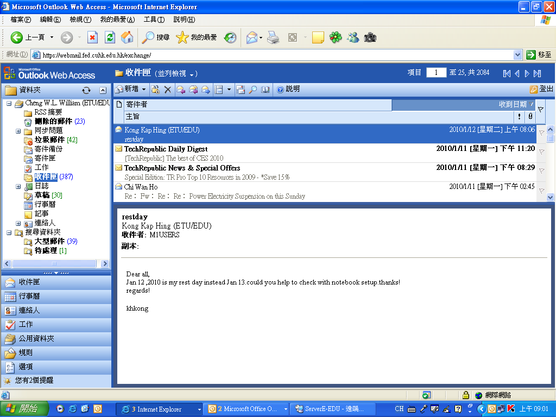
Task: Toggle flag on TechRepublic Daily Digest message
Action: coord(541,152)
